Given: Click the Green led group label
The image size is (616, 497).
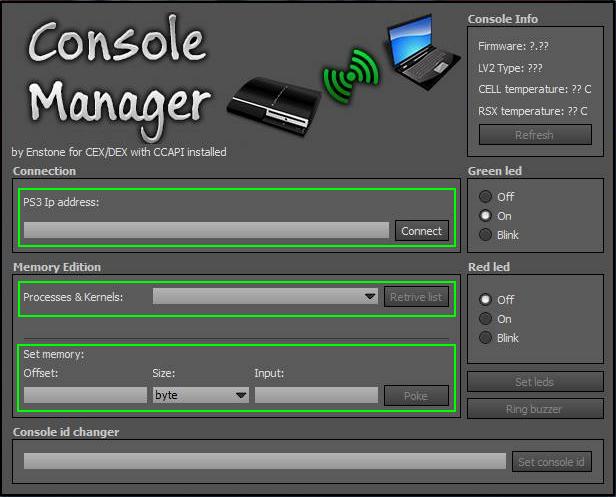Looking at the screenshot, I should pos(495,171).
